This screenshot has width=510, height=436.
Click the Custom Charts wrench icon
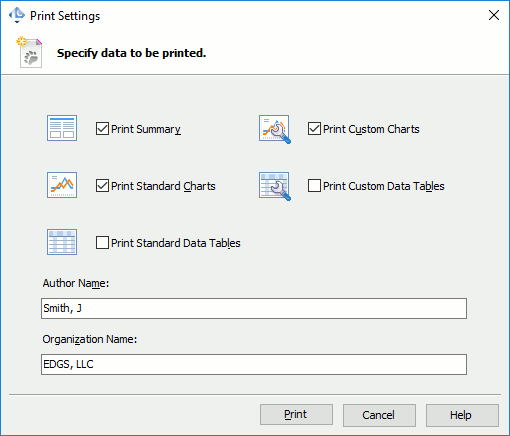point(275,129)
